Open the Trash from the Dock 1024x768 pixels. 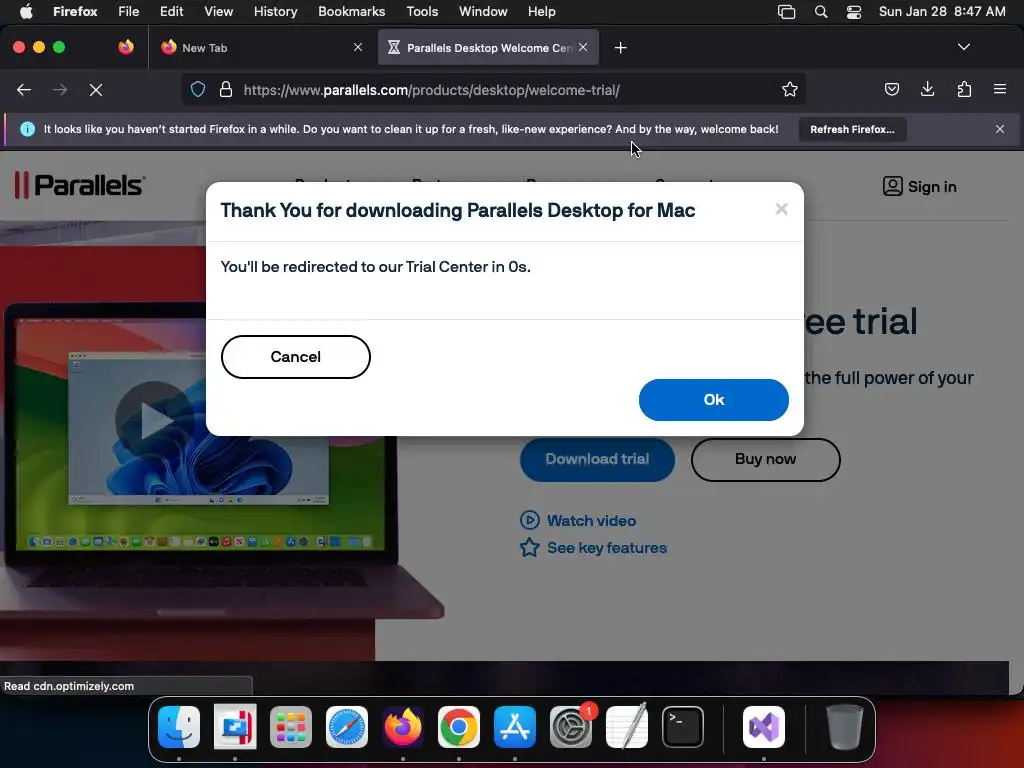pos(846,727)
